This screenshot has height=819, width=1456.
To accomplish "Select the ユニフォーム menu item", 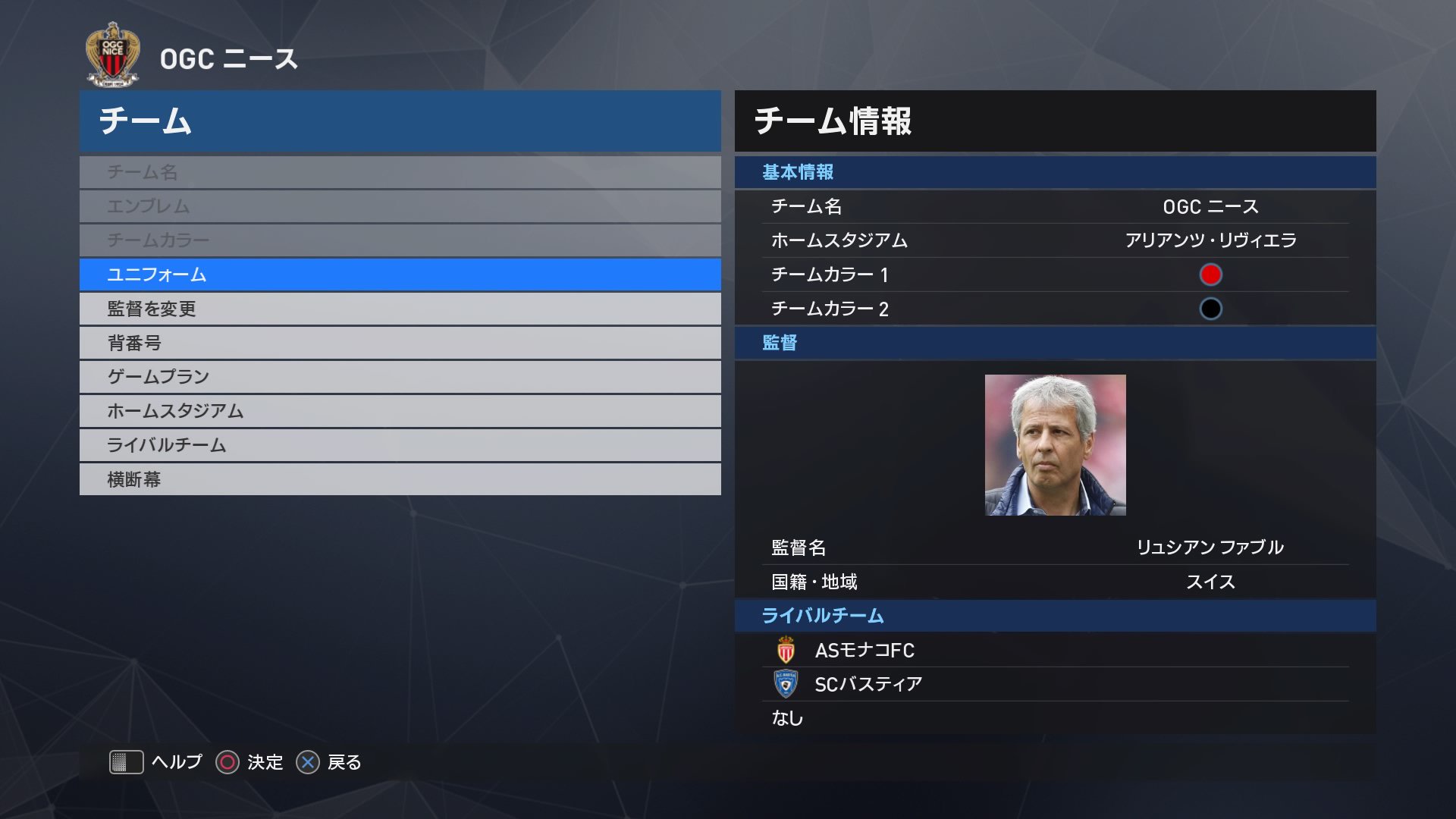I will click(400, 275).
